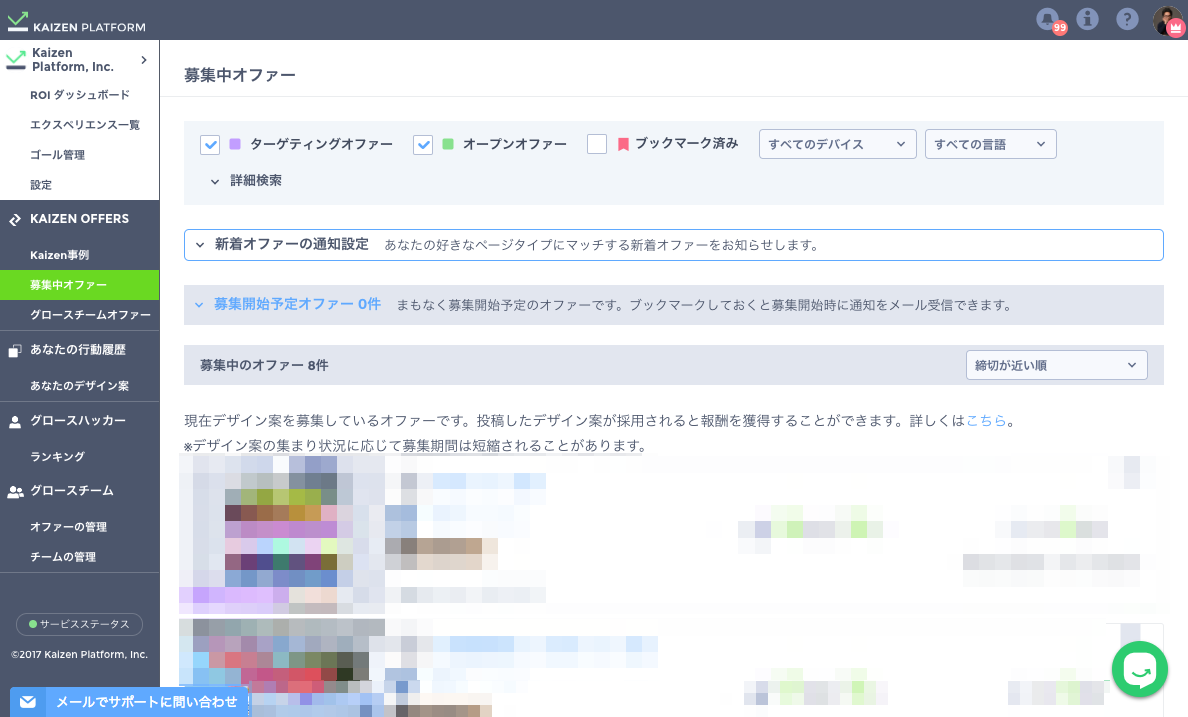Follow the こちら link
This screenshot has height=717, width=1188.
click(986, 421)
